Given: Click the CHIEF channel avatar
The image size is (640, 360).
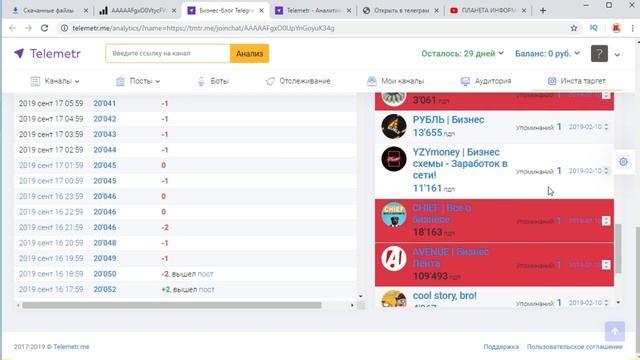Looking at the screenshot, I should 394,214.
